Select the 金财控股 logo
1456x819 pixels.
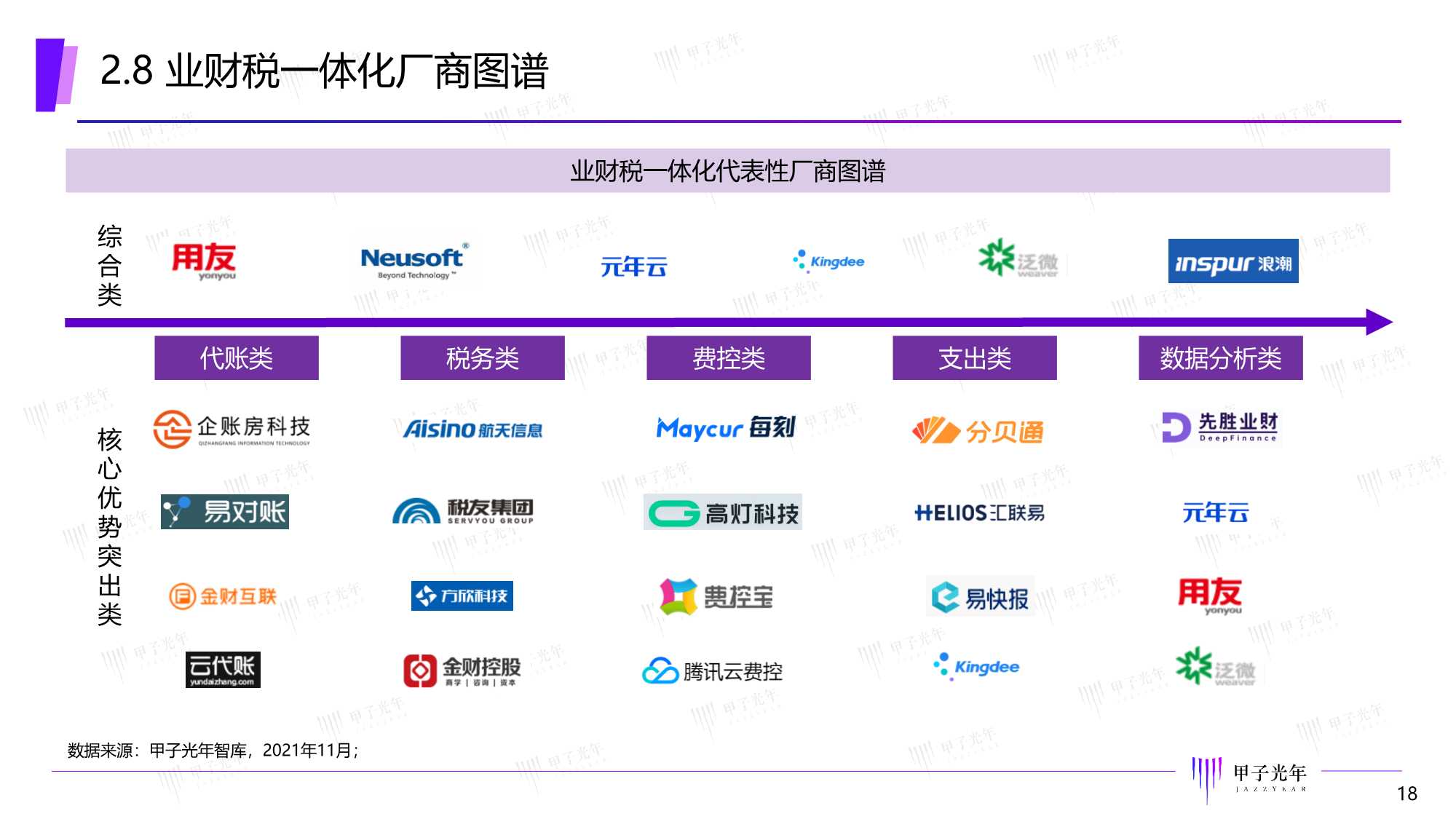(x=462, y=670)
